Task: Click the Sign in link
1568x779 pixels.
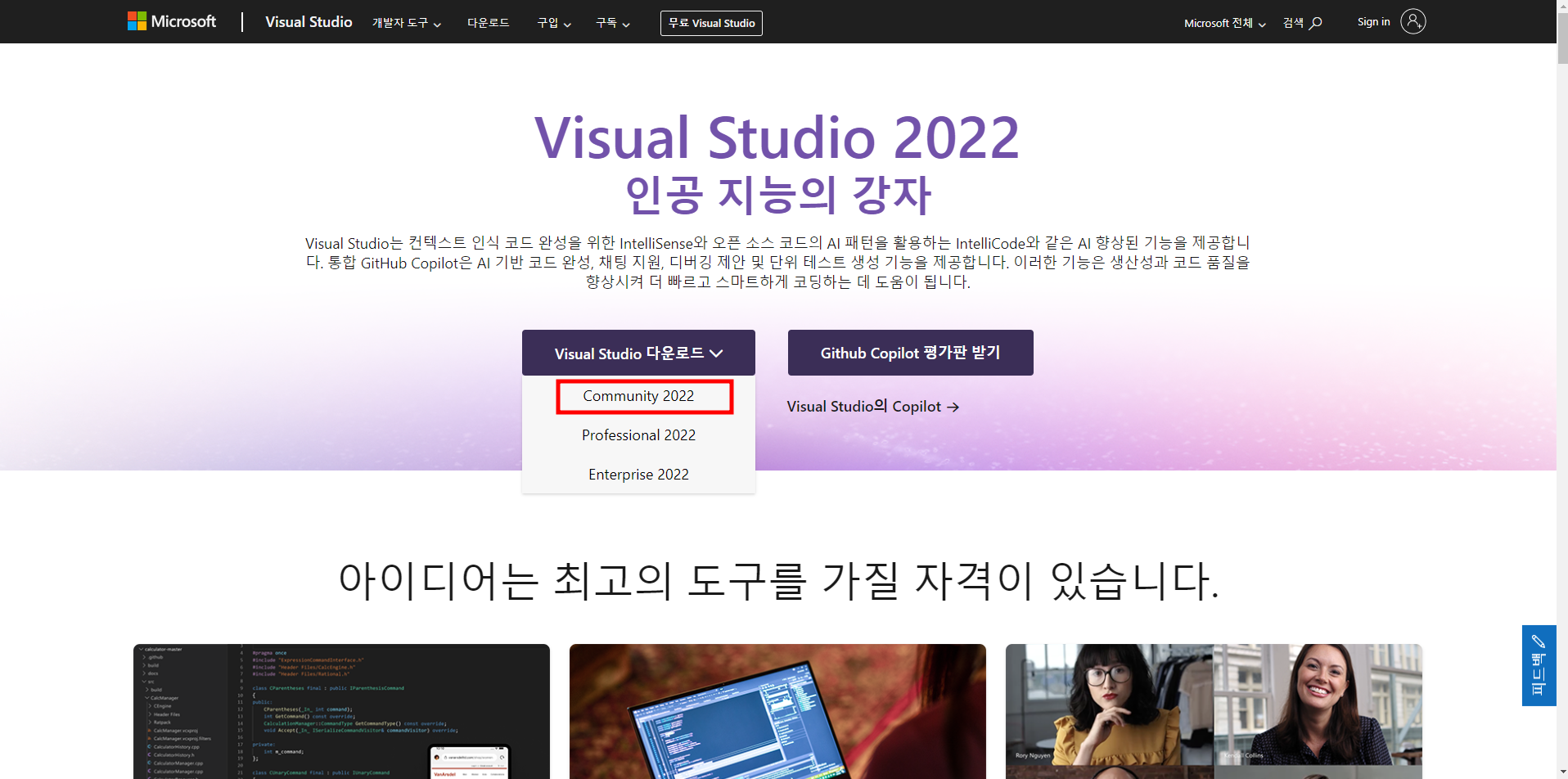Action: coord(1373,22)
